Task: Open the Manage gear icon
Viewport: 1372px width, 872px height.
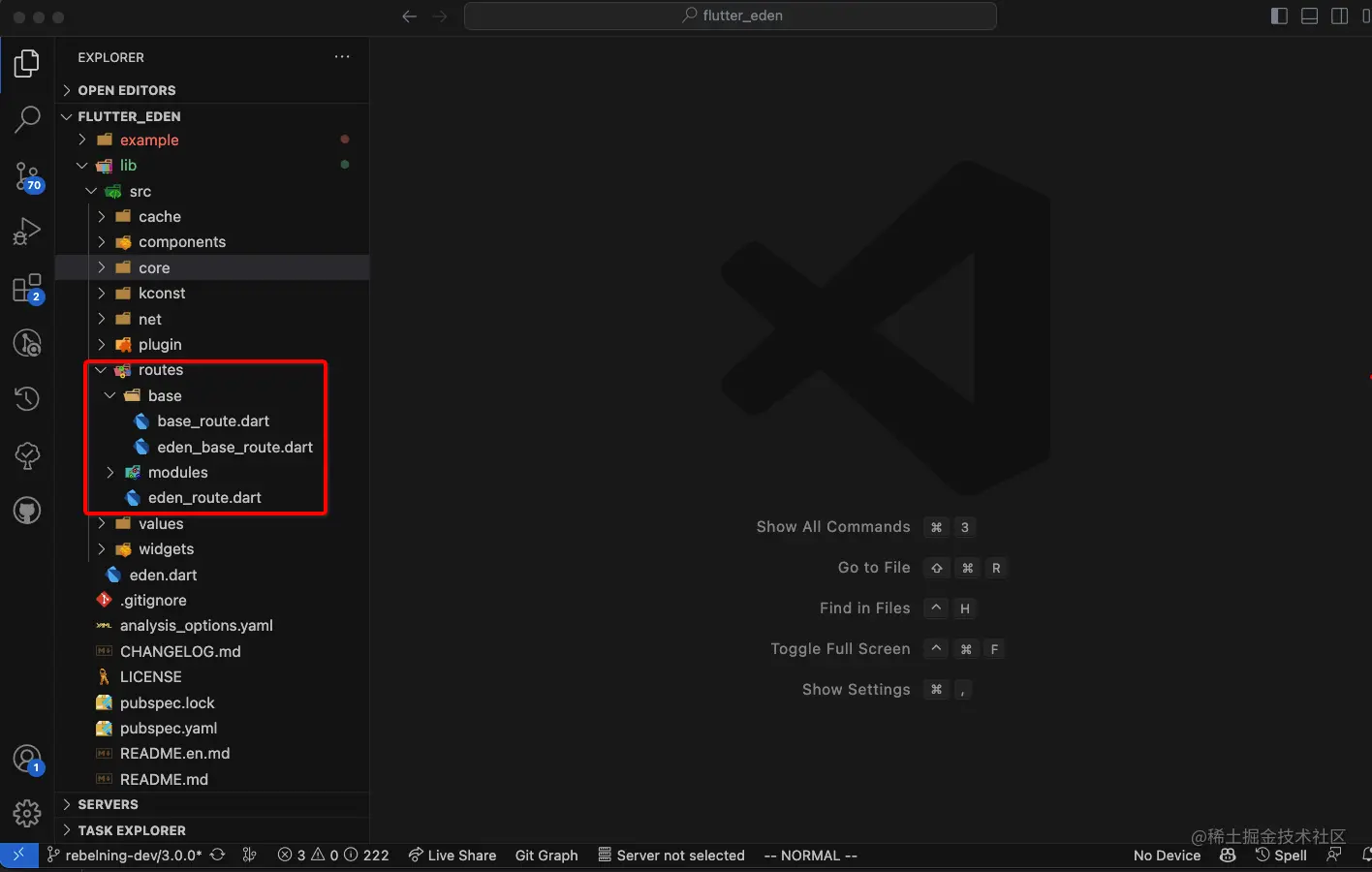Action: pos(27,814)
